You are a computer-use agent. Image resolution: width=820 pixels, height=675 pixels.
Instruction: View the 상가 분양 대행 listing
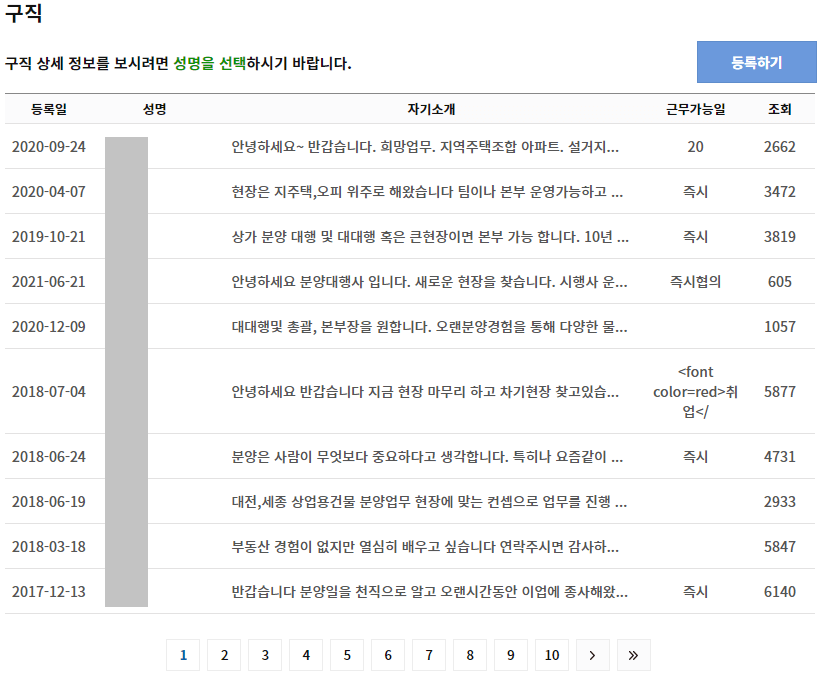pos(428,237)
